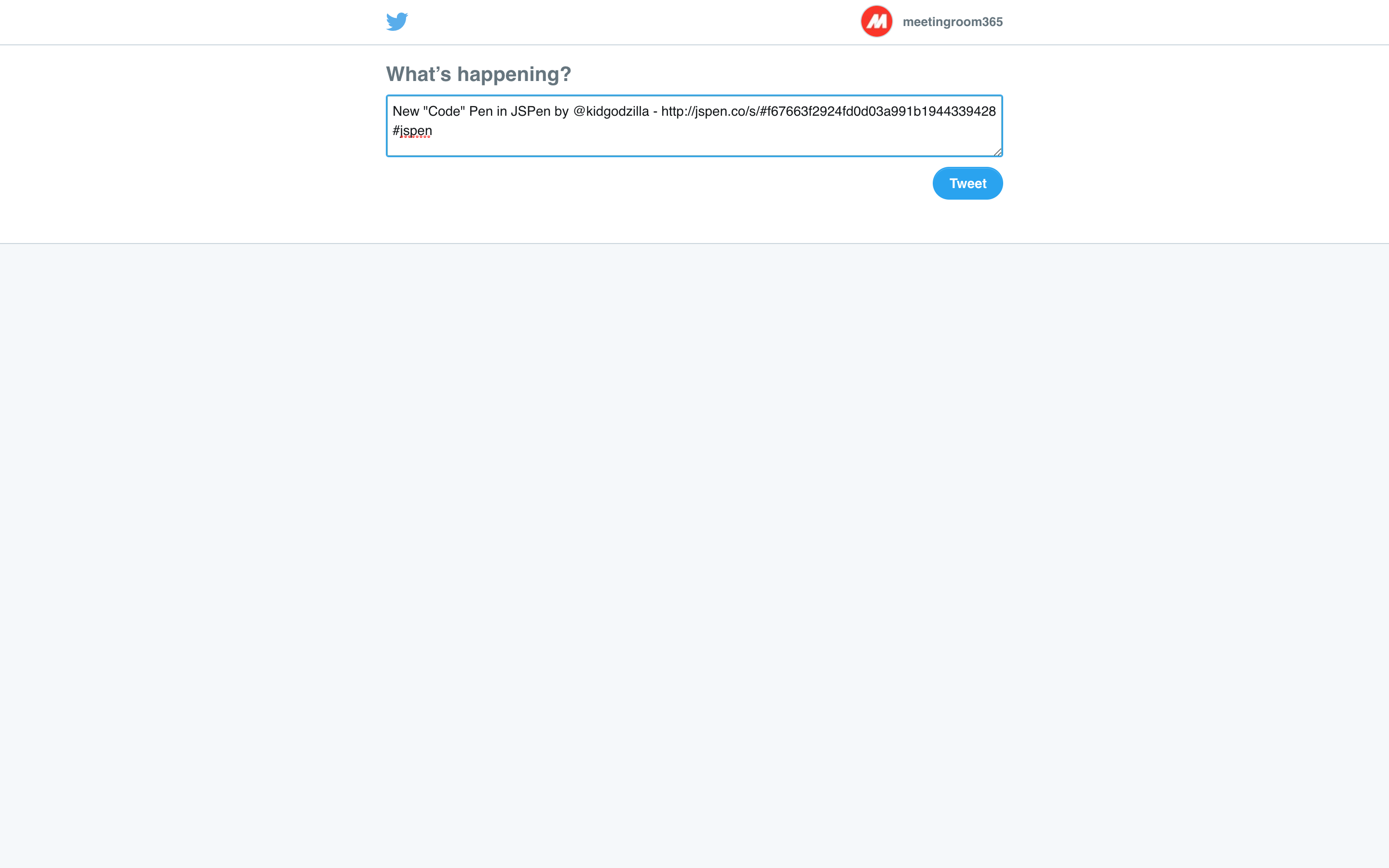Click blank white area left of Tweet button
The image size is (1389, 868).
[x=654, y=184]
